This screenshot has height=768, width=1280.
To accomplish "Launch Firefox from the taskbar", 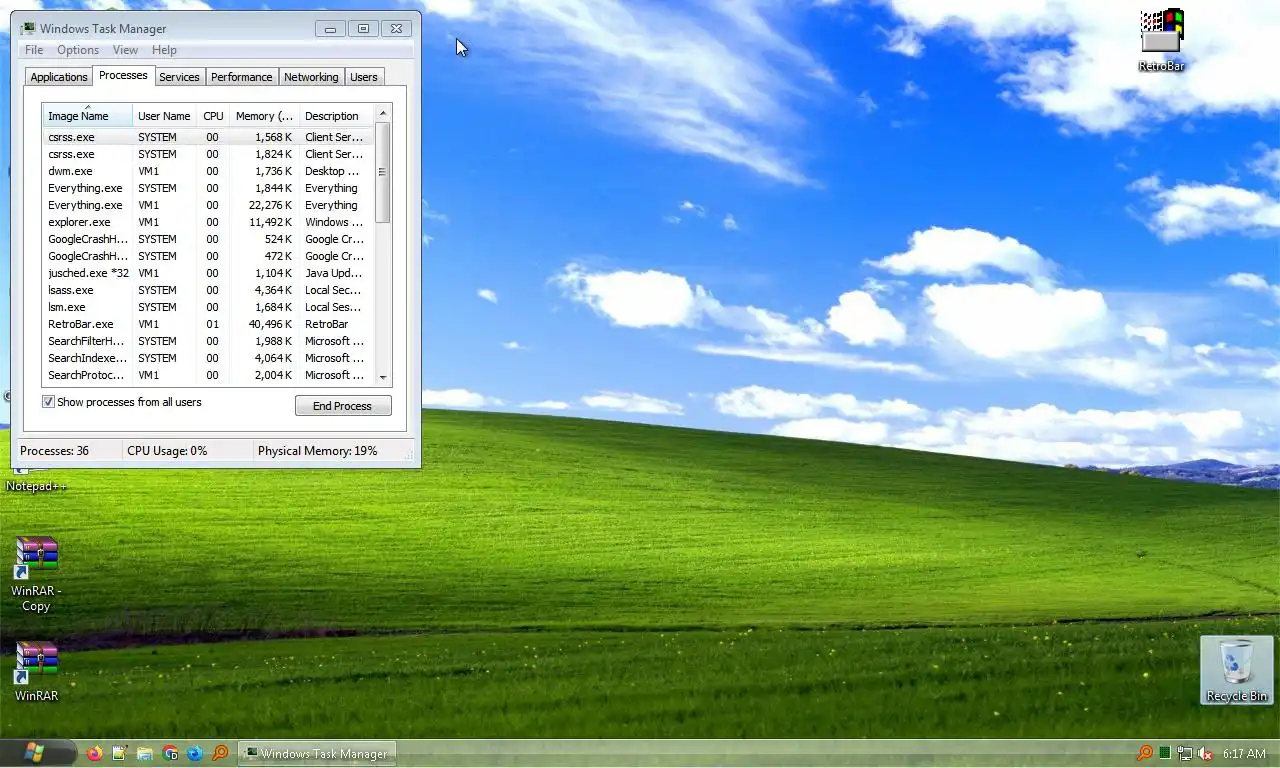I will [x=95, y=753].
